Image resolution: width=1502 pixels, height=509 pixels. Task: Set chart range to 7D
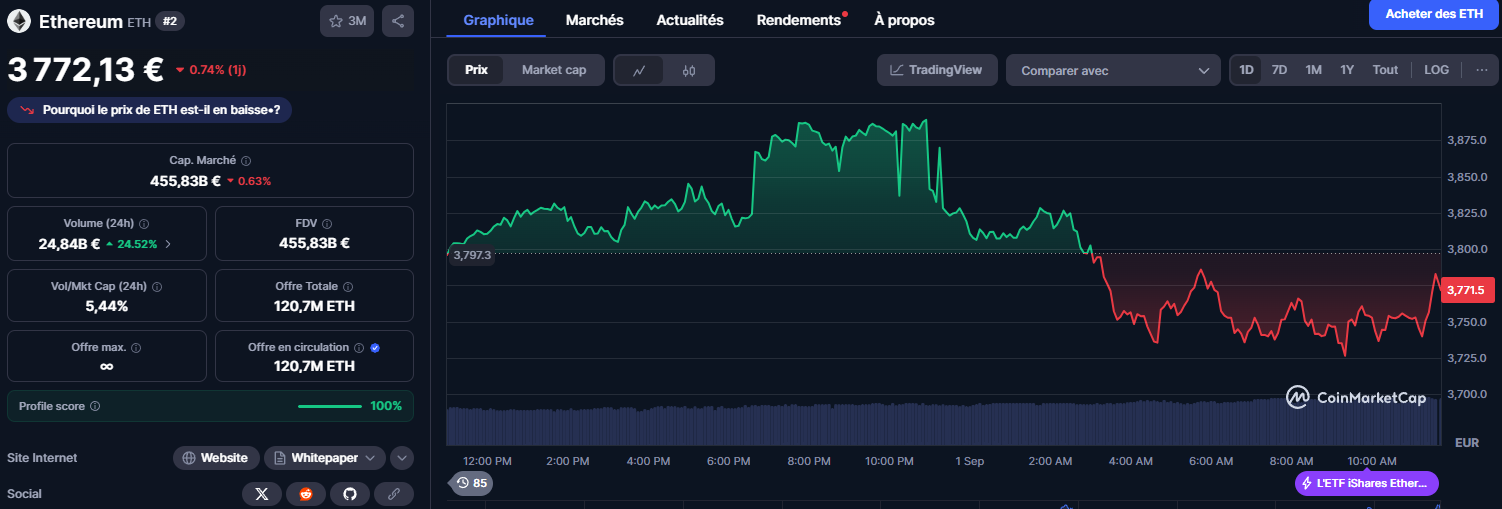(x=1279, y=70)
